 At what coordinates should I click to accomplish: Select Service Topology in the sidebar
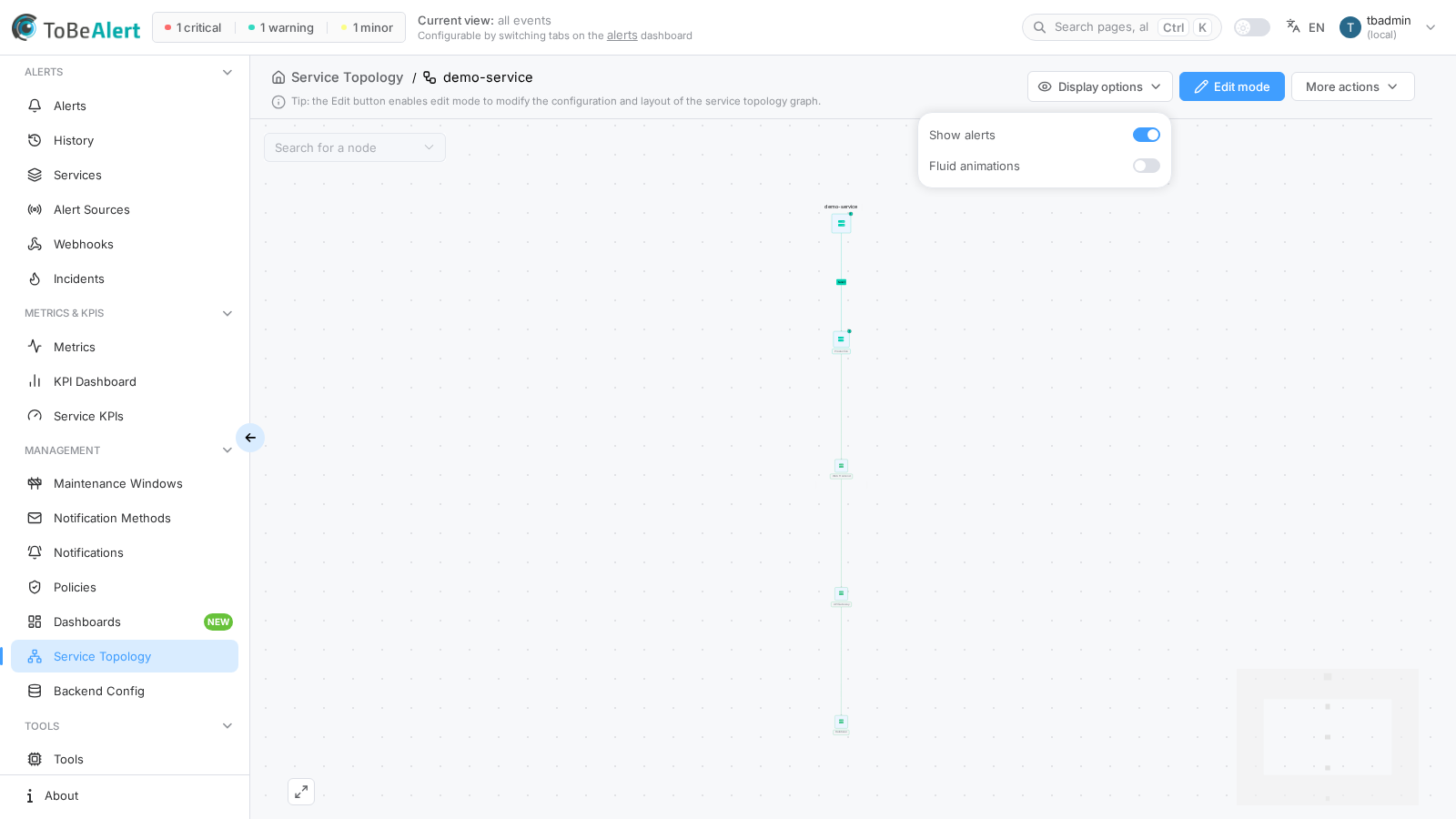coord(125,656)
